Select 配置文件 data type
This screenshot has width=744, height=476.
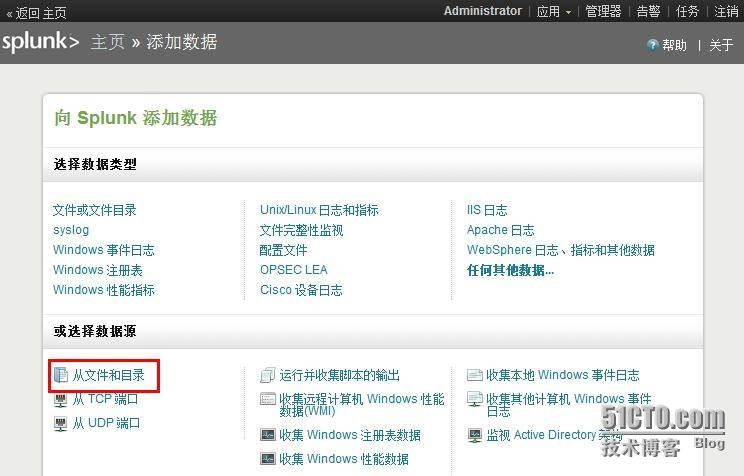pos(283,250)
